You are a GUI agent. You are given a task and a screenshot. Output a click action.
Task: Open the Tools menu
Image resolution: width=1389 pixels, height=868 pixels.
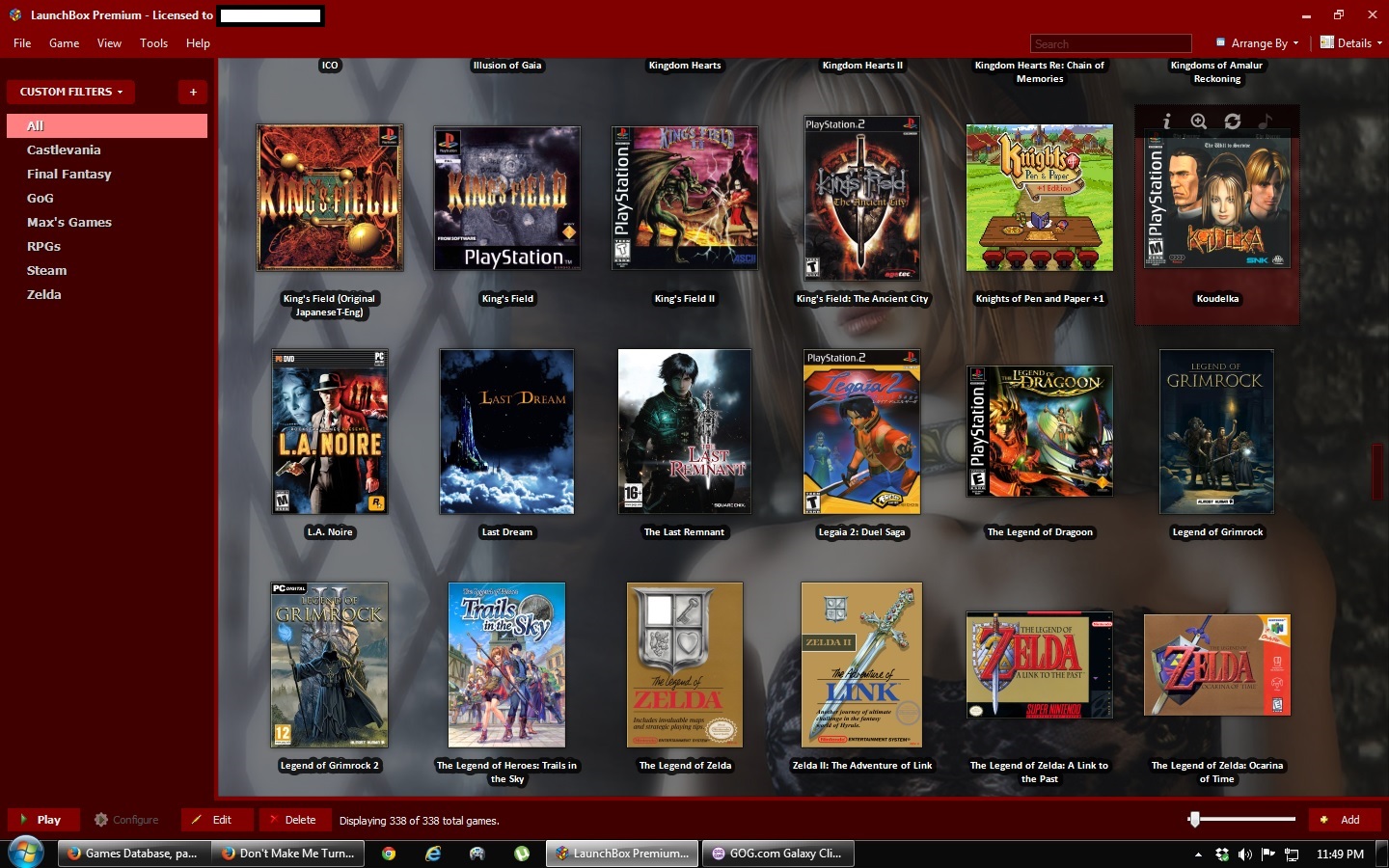pos(153,43)
